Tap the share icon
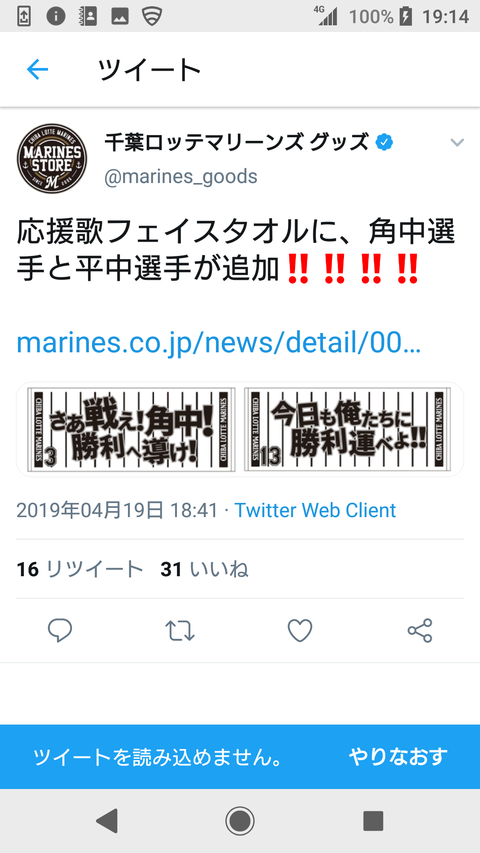The height and width of the screenshot is (853, 480). click(420, 631)
